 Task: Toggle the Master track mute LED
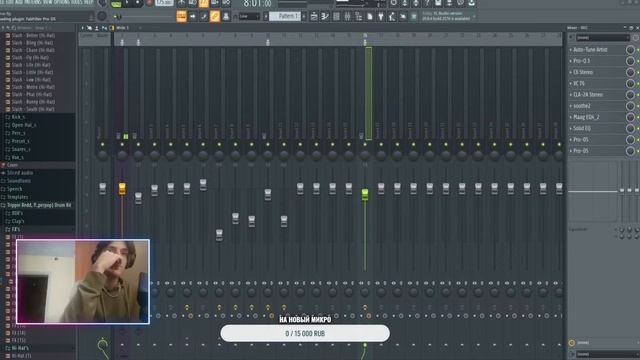click(x=102, y=144)
